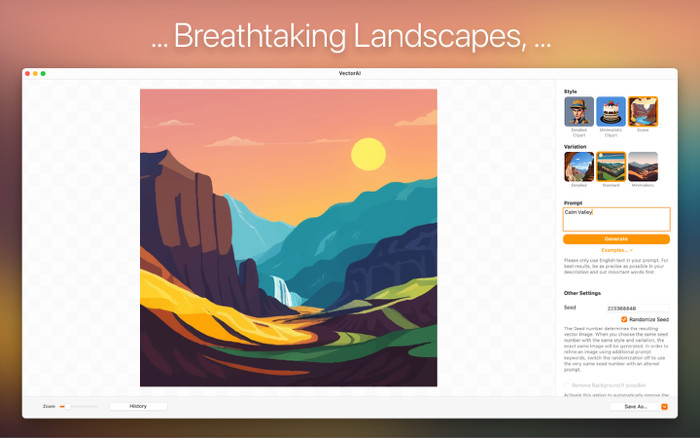The image size is (700, 438).
Task: Click the Other Settings heading
Action: (582, 293)
